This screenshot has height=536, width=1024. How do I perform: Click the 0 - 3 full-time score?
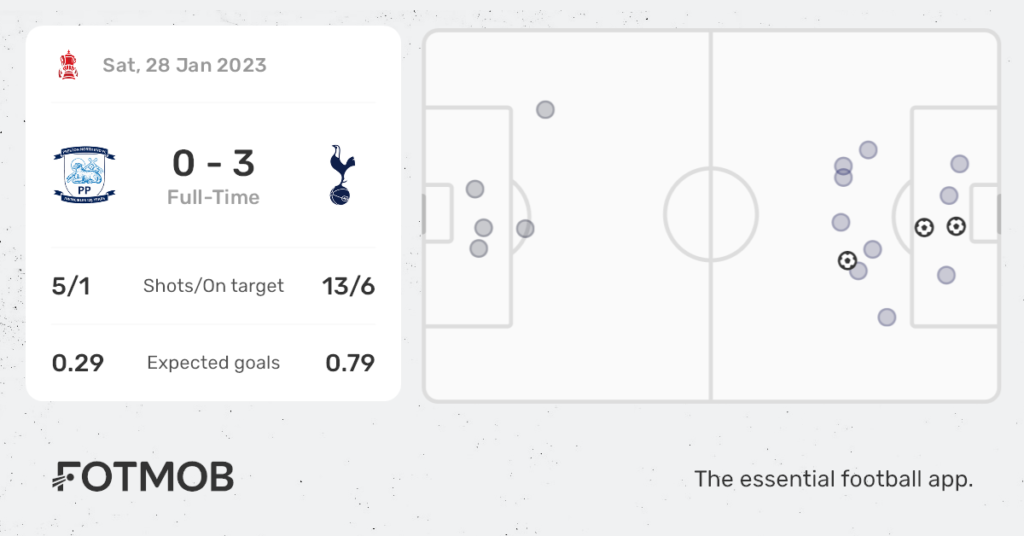pyautogui.click(x=214, y=163)
